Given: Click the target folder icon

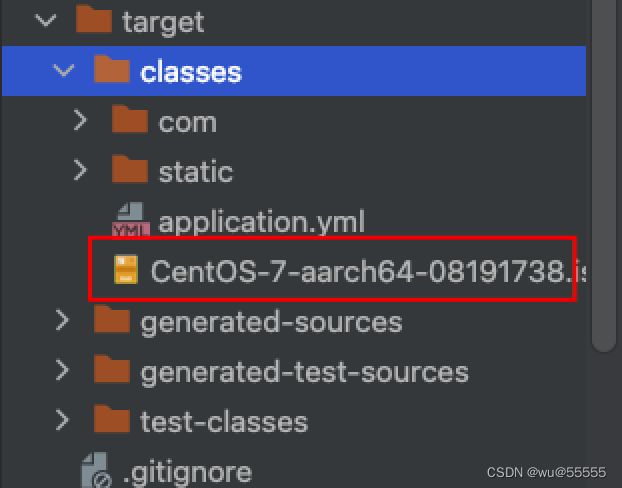Looking at the screenshot, I should point(93,20).
